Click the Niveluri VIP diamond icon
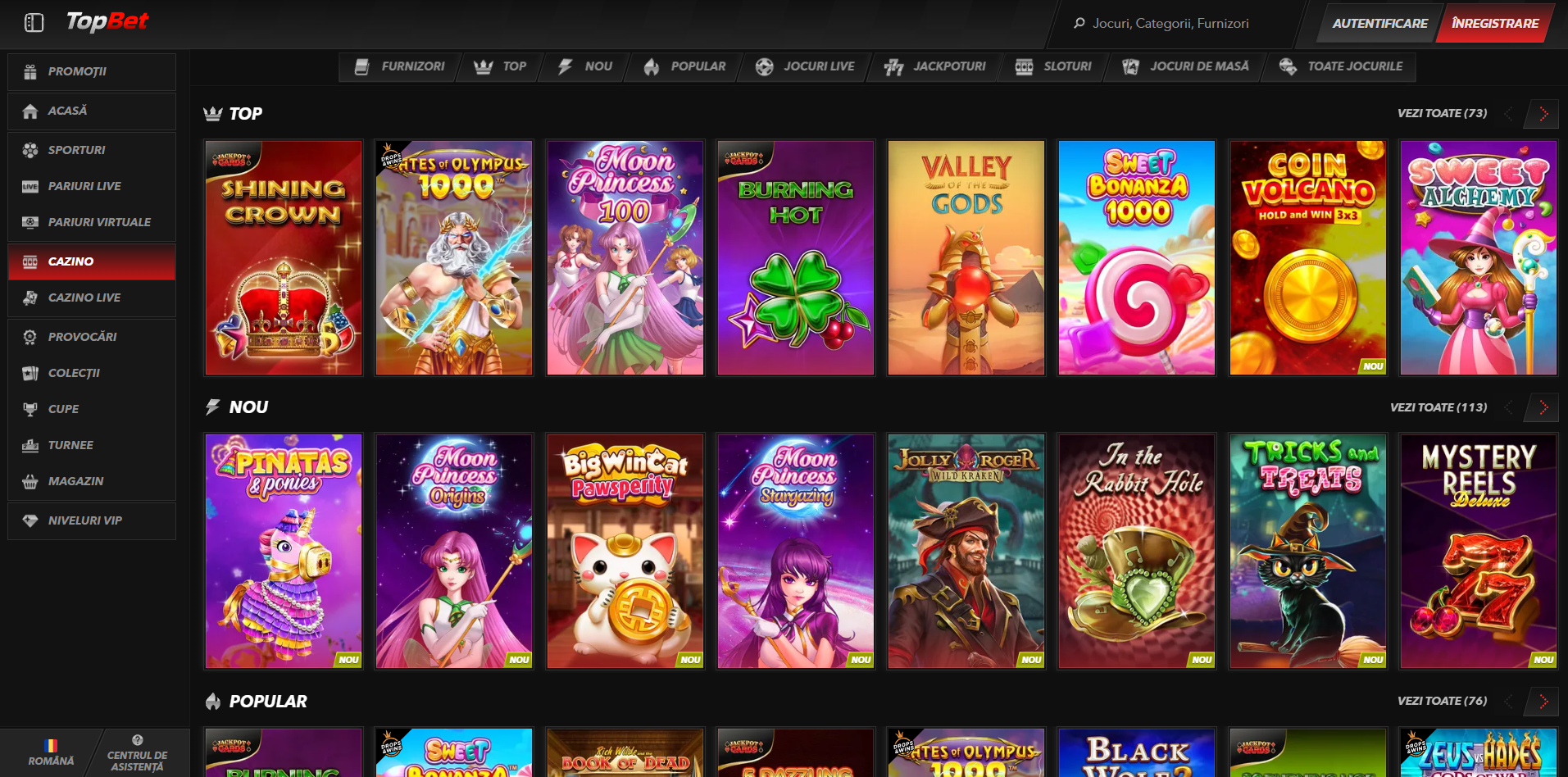 click(x=30, y=521)
